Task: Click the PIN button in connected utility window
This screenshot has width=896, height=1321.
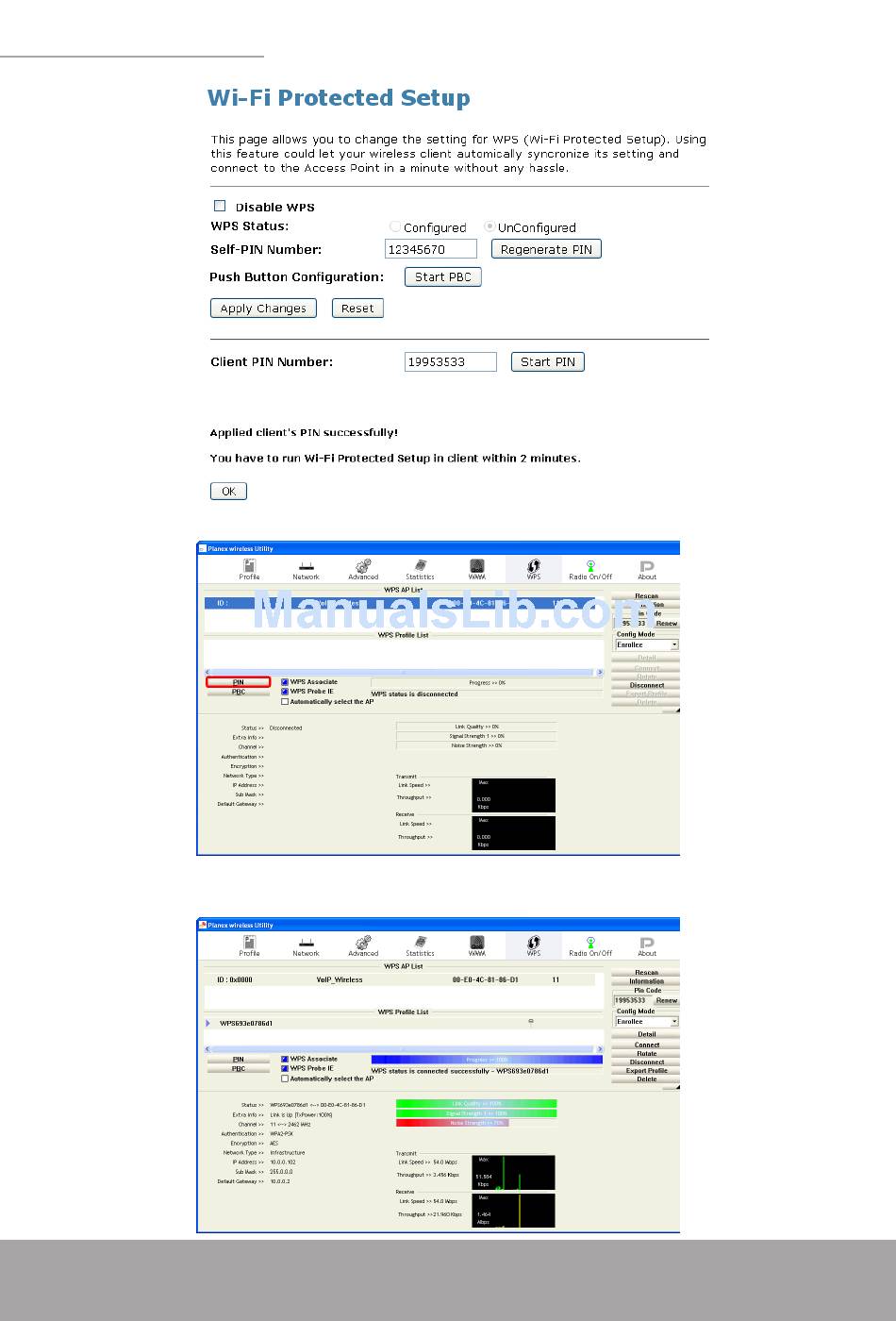Action: [x=239, y=1059]
